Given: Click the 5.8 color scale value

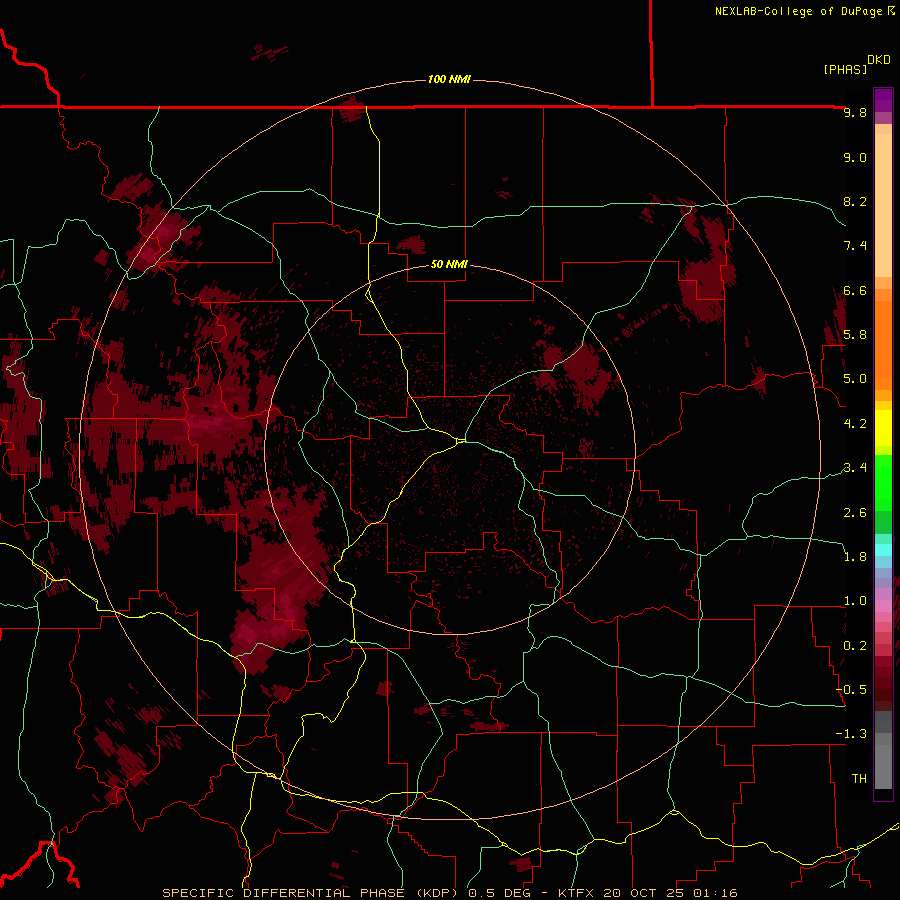Looking at the screenshot, I should coord(855,334).
